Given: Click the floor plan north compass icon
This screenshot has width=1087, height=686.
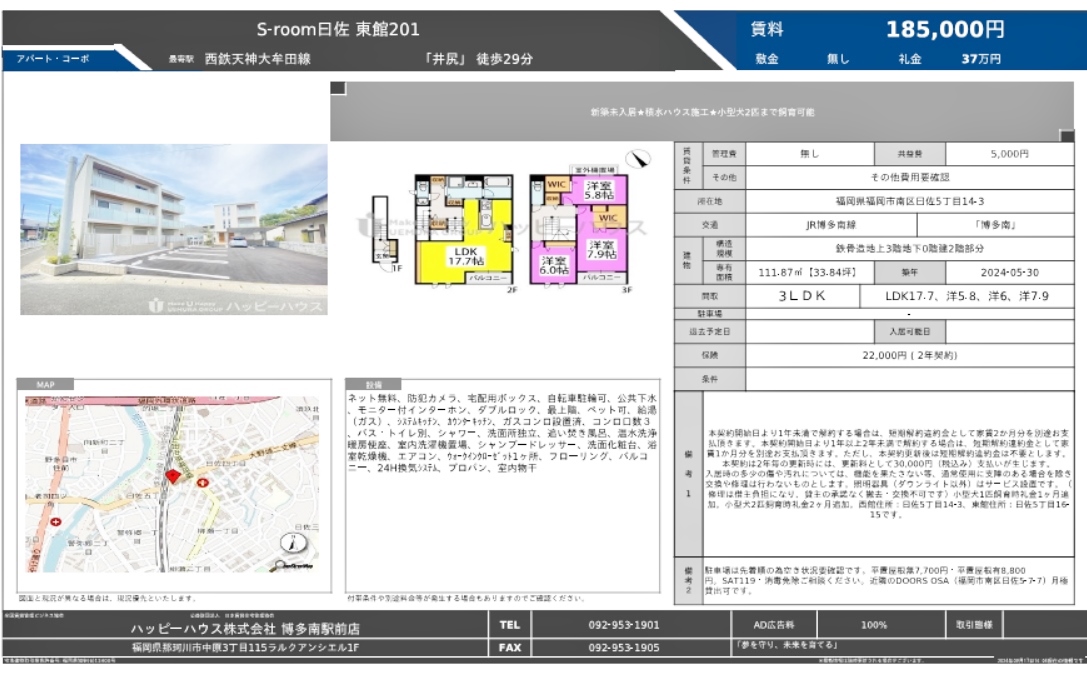Looking at the screenshot, I should tap(638, 159).
